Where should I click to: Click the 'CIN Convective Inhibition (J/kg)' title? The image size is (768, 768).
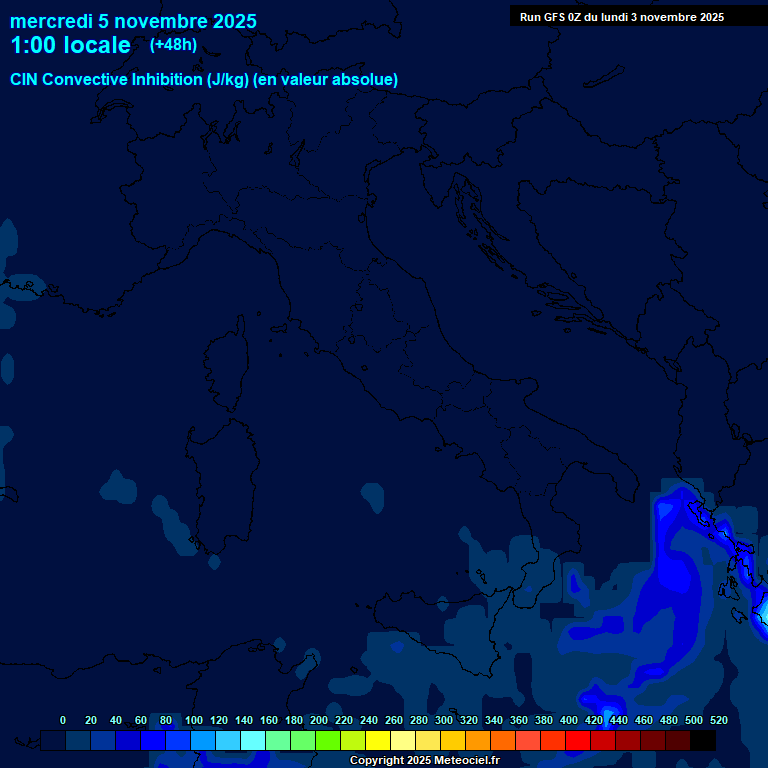[x=130, y=79]
